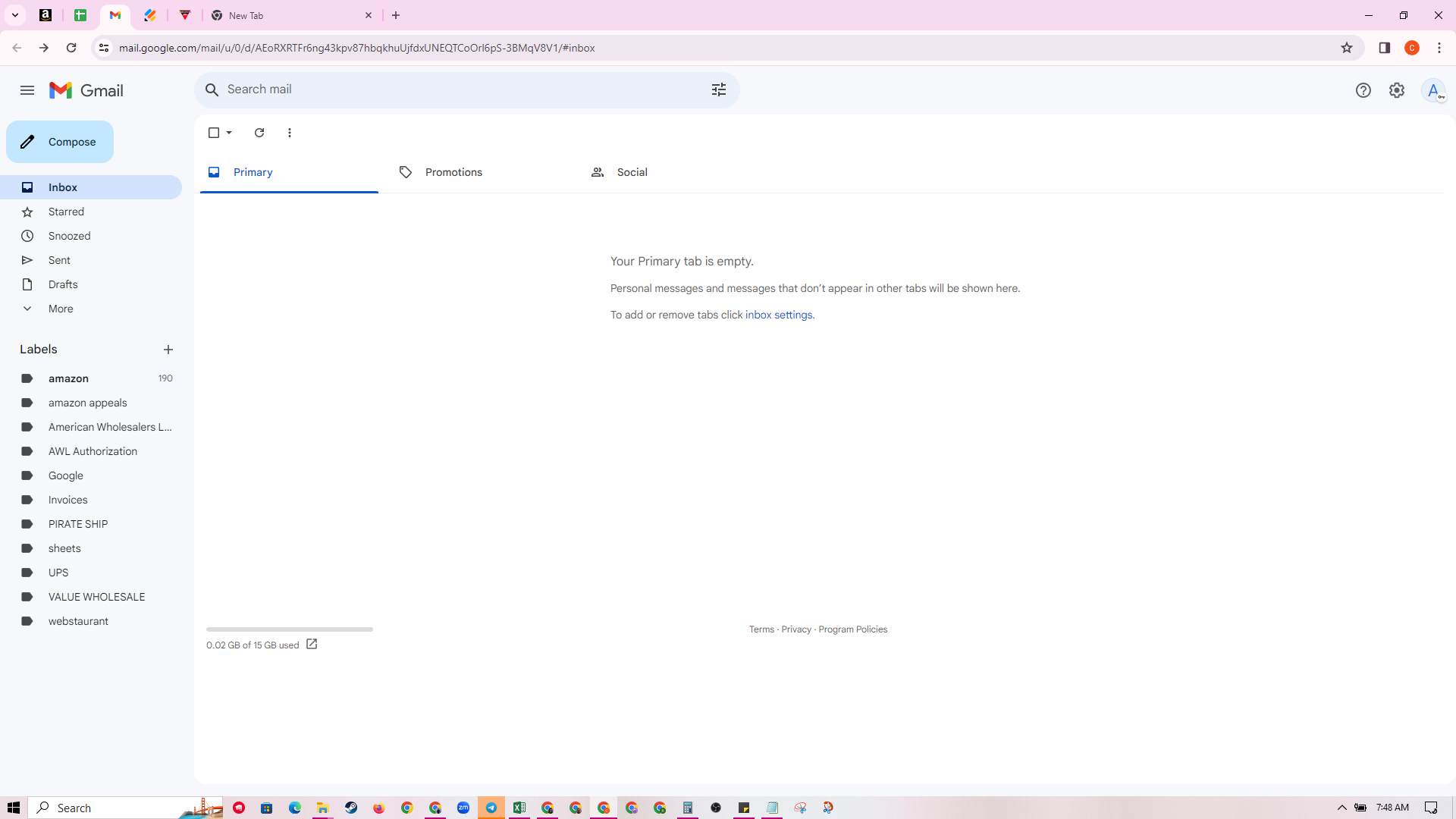This screenshot has width=1456, height=819.
Task: Click the search magnifier icon
Action: [x=212, y=89]
